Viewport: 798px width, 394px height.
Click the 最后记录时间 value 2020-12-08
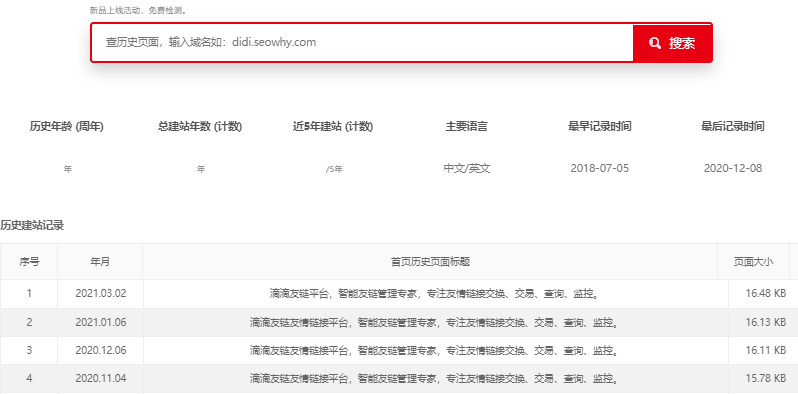733,168
